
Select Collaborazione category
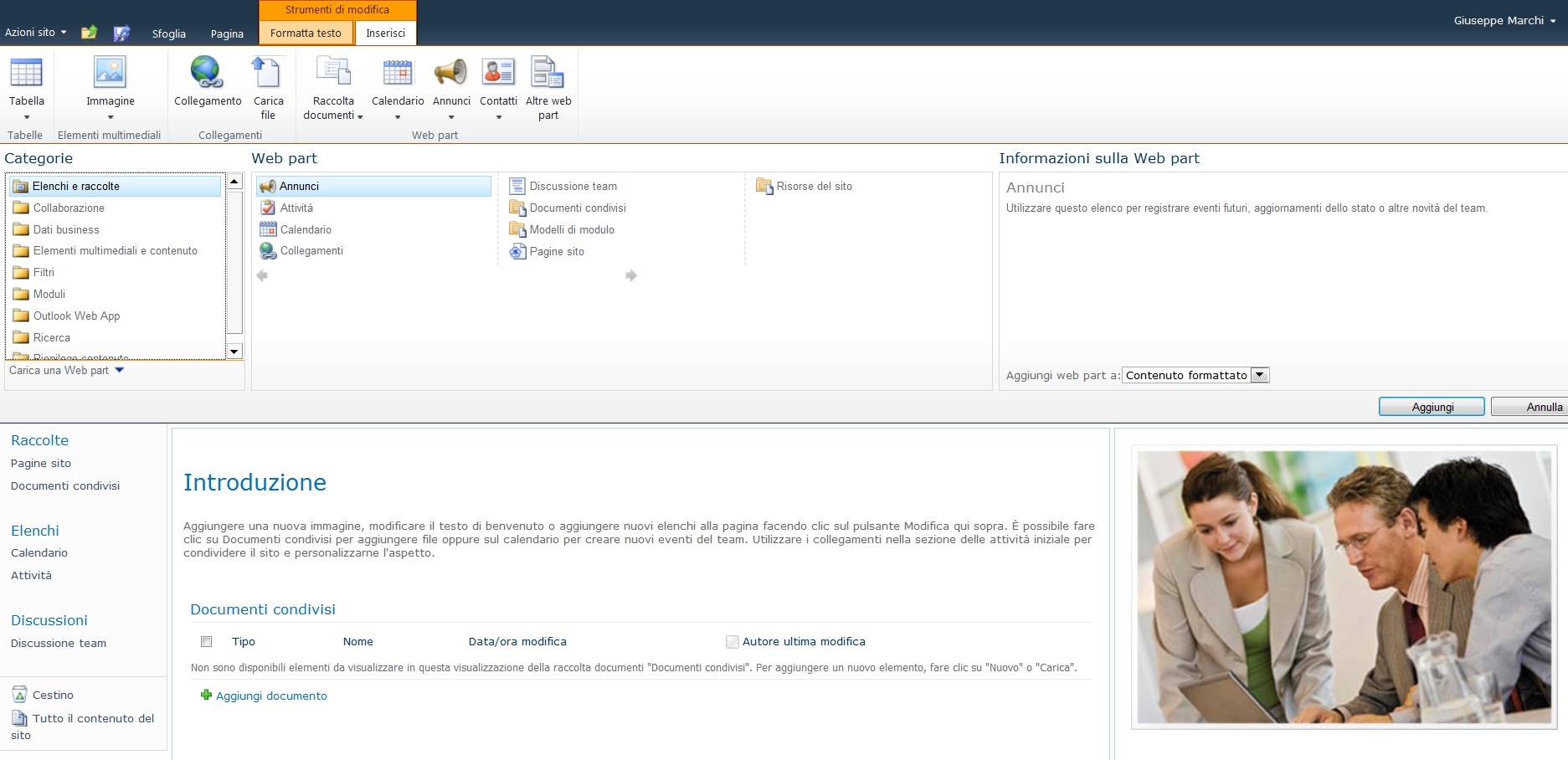[x=59, y=208]
